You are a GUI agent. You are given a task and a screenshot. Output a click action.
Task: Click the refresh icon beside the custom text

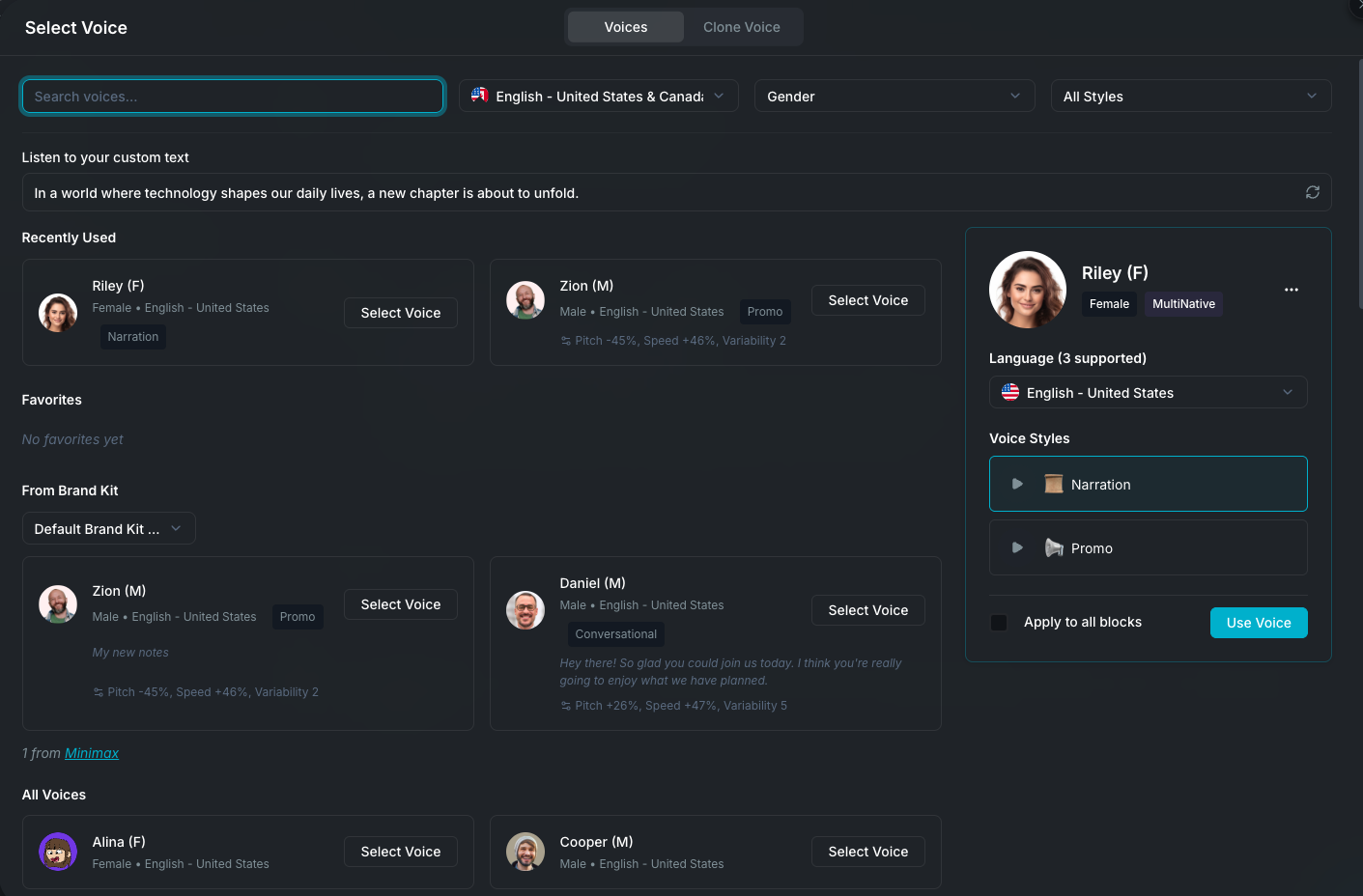tap(1312, 192)
